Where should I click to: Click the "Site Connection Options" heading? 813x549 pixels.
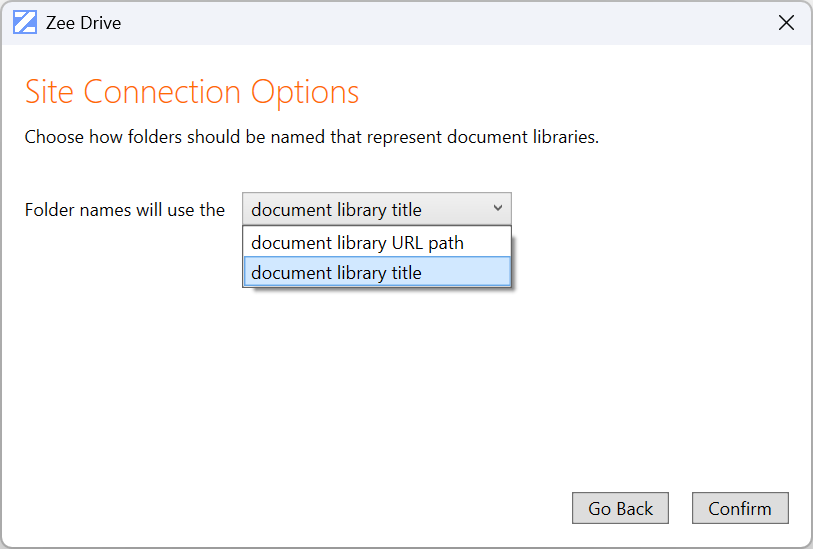click(x=191, y=92)
